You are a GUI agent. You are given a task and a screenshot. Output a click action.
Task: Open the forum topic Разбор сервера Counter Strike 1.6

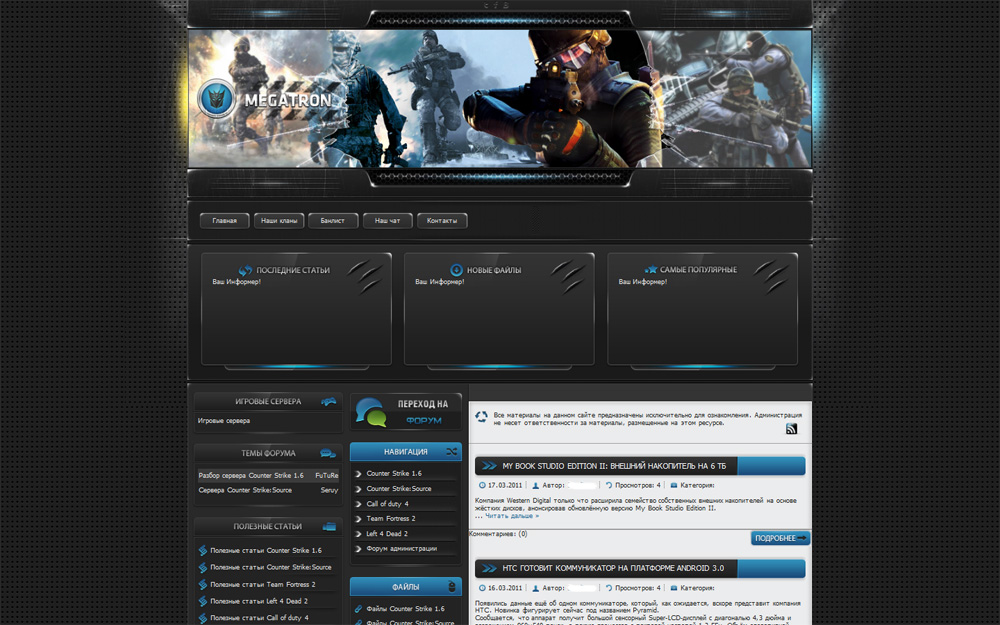coord(251,476)
